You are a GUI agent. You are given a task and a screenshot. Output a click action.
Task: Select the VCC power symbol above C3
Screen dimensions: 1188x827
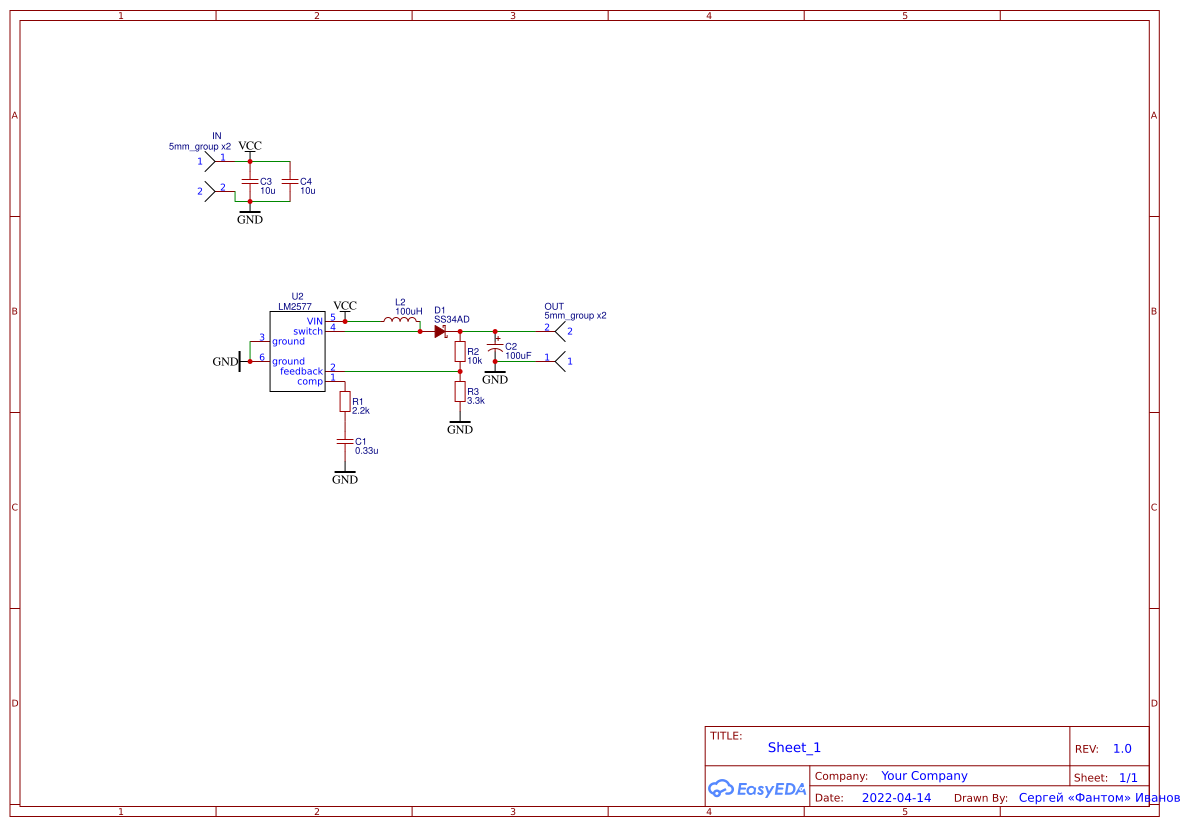(249, 150)
